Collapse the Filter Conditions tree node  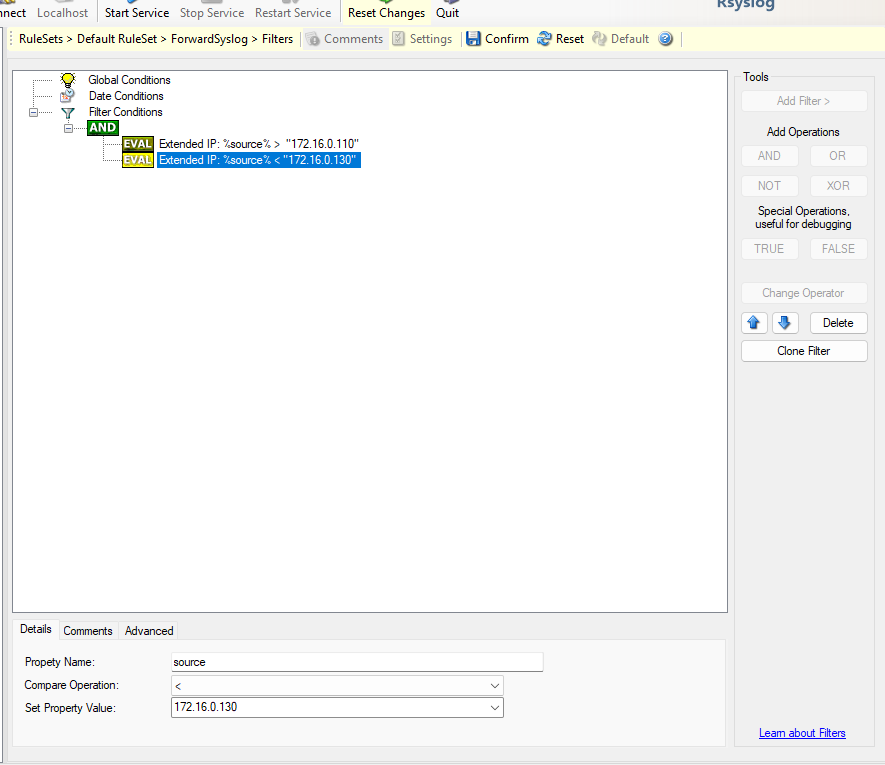(33, 112)
